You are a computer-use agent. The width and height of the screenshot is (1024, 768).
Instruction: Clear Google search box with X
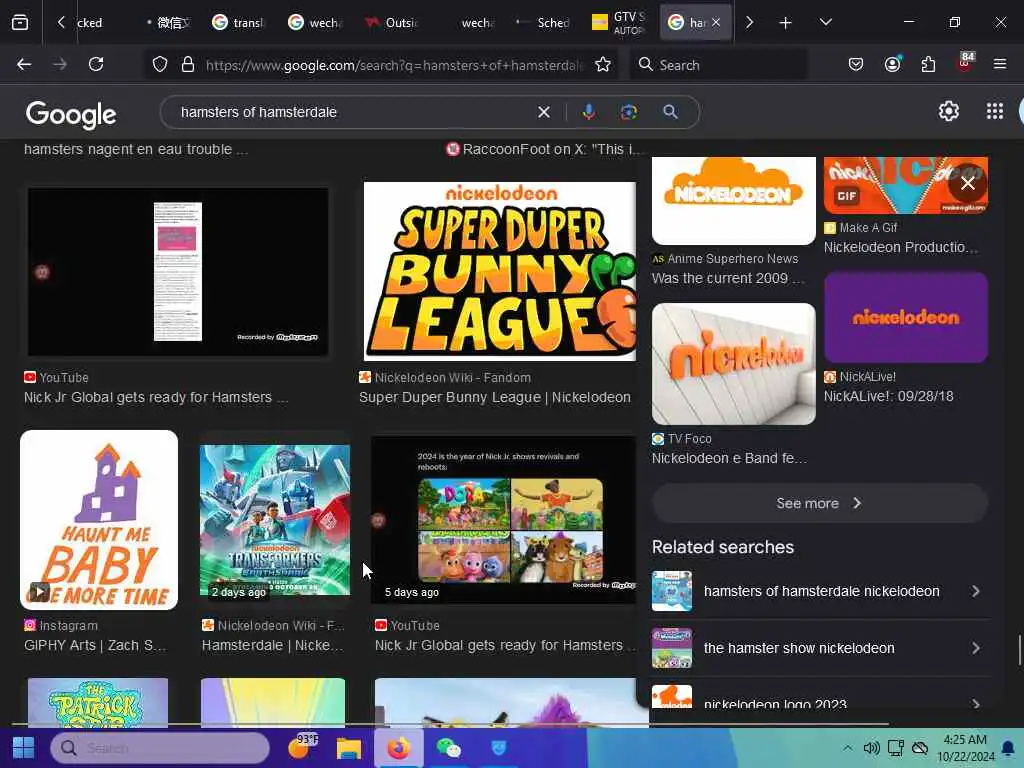click(543, 112)
